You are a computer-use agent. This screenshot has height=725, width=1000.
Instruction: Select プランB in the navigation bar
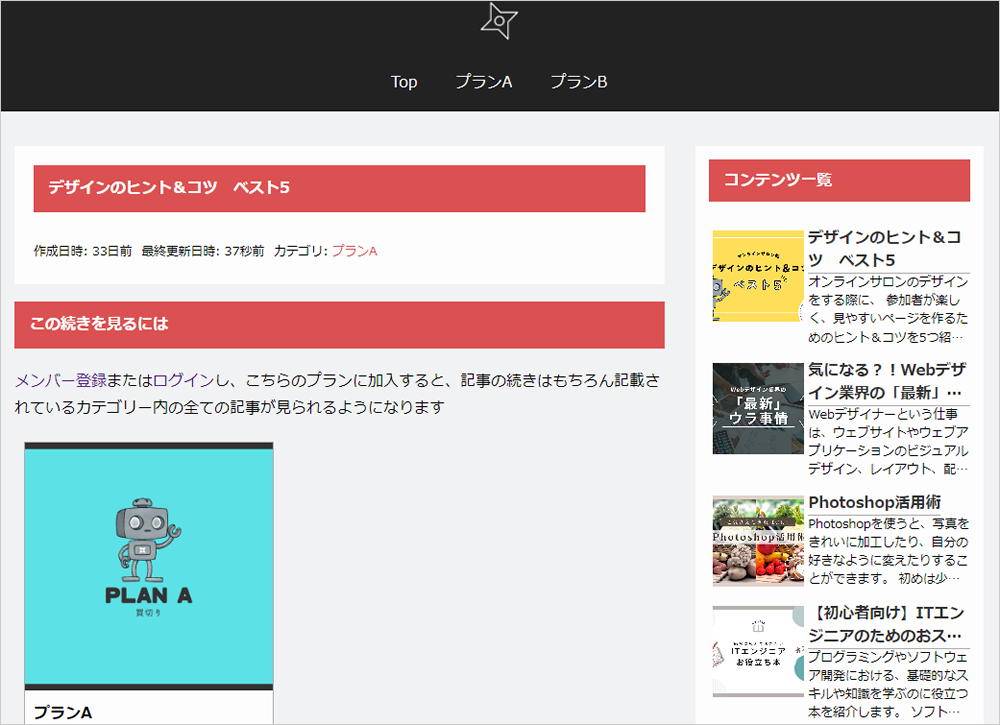(x=578, y=82)
